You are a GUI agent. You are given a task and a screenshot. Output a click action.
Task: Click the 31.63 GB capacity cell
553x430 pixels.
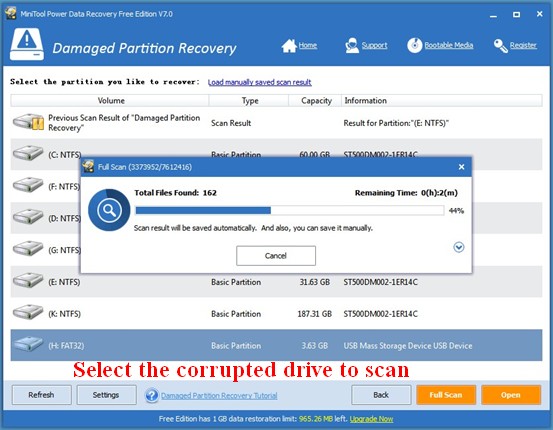(x=315, y=282)
